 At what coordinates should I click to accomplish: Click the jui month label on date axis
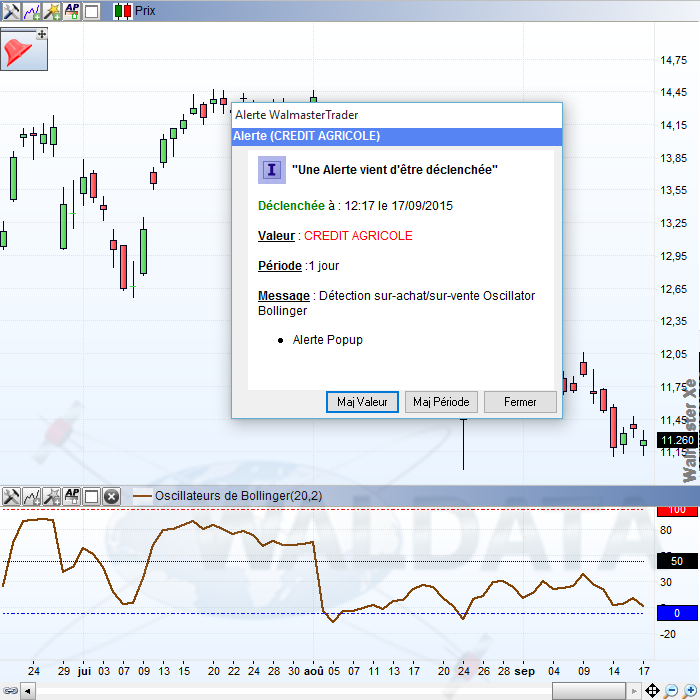tap(84, 671)
